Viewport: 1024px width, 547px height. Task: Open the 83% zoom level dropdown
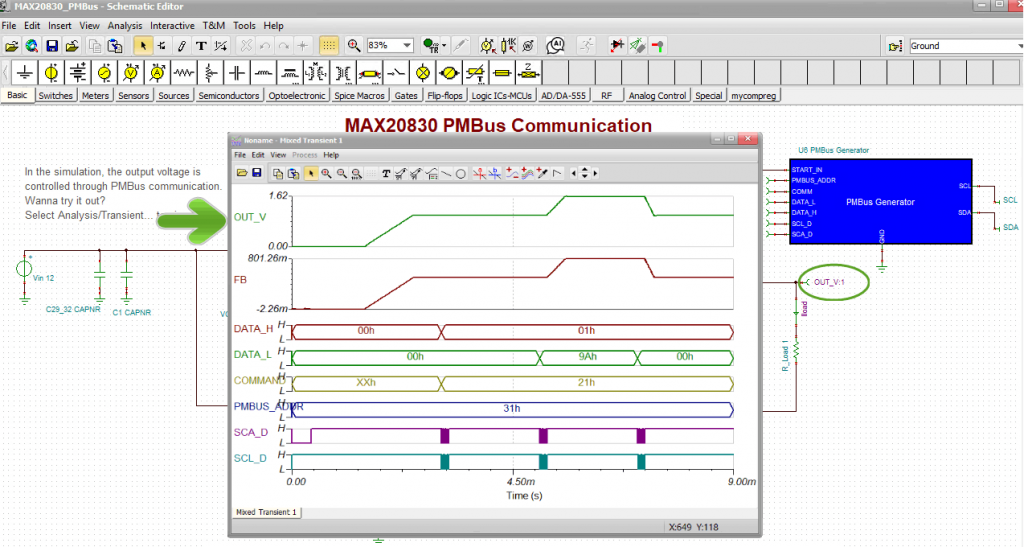point(407,46)
